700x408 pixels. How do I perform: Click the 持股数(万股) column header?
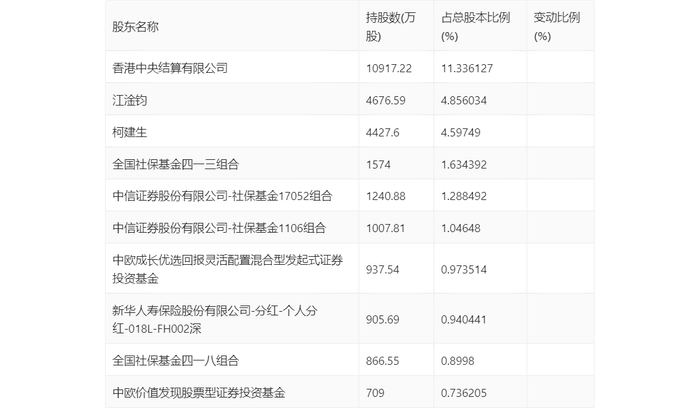(x=391, y=27)
